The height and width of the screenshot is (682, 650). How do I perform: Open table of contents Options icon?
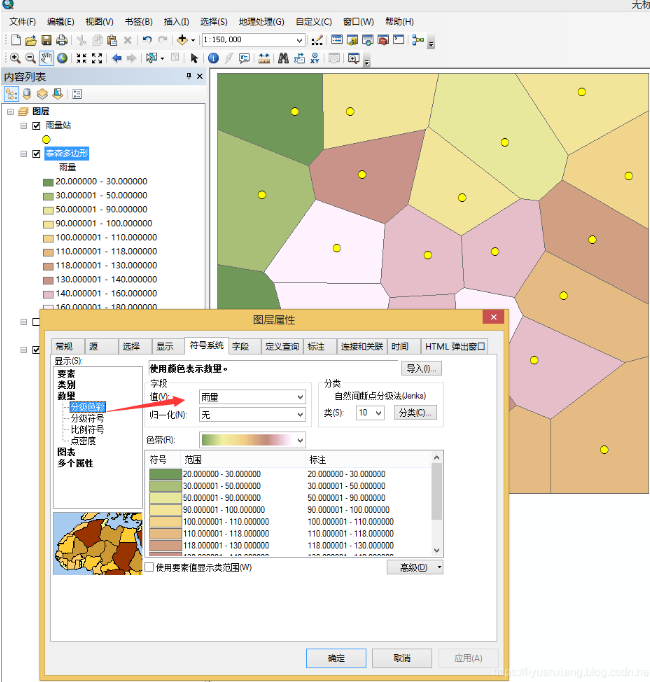click(x=77, y=94)
